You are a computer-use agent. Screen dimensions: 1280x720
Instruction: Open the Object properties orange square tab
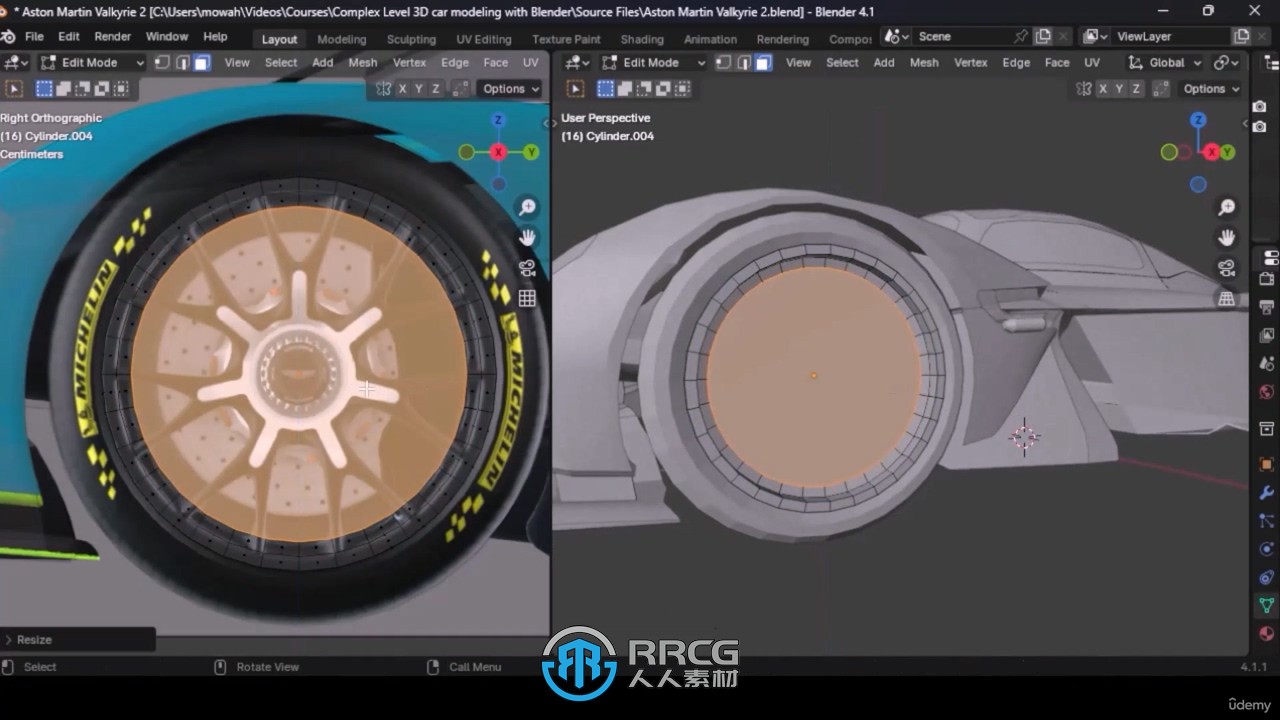[x=1266, y=464]
